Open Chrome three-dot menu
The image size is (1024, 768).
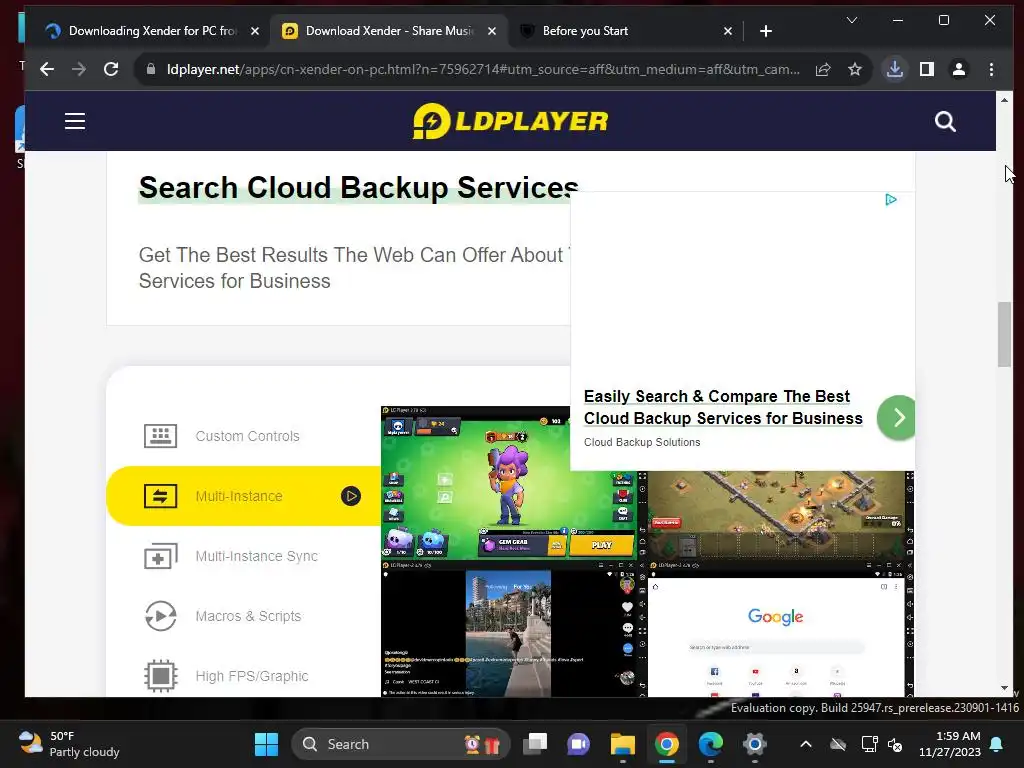[991, 69]
